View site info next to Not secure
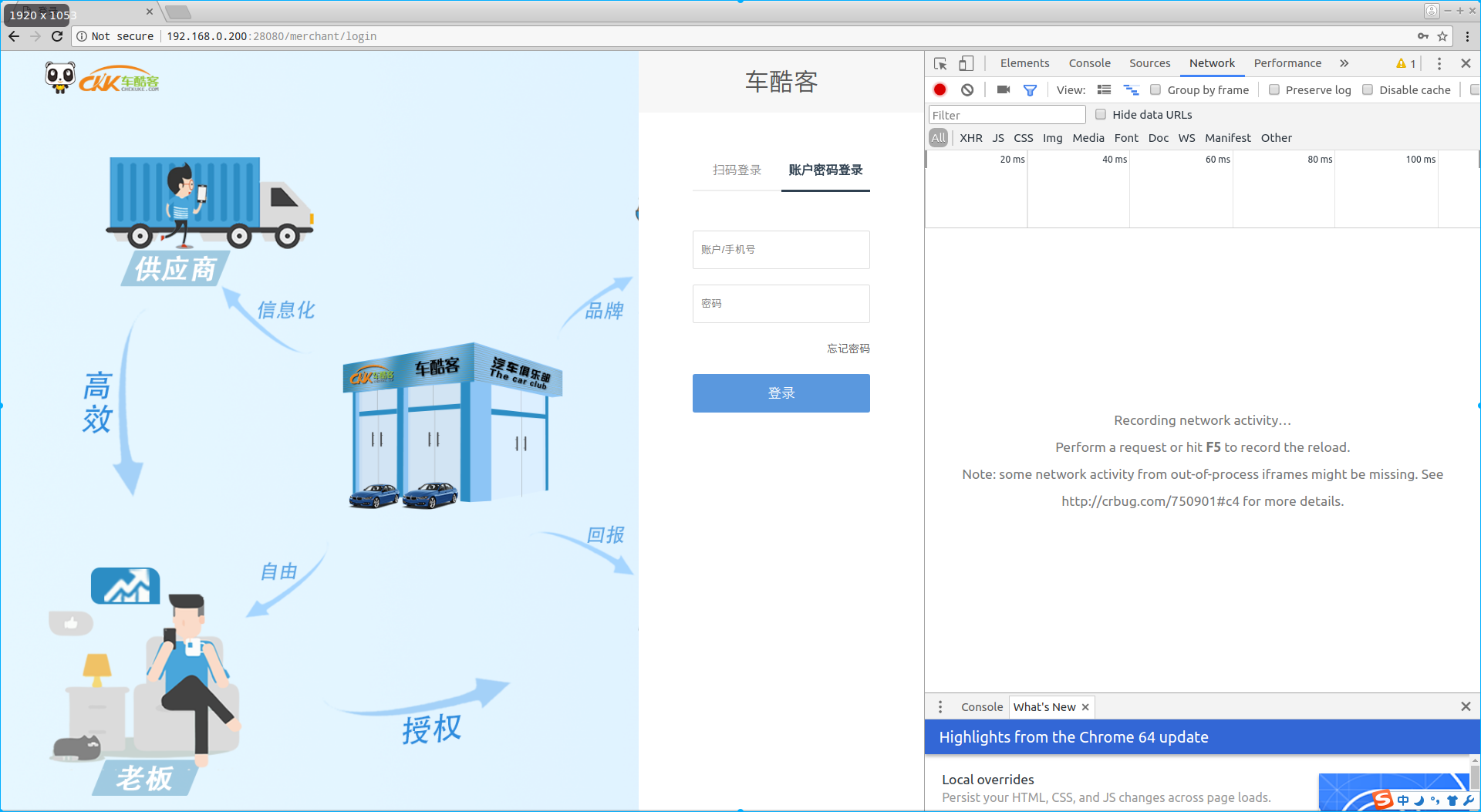This screenshot has height=812, width=1481. pos(82,36)
